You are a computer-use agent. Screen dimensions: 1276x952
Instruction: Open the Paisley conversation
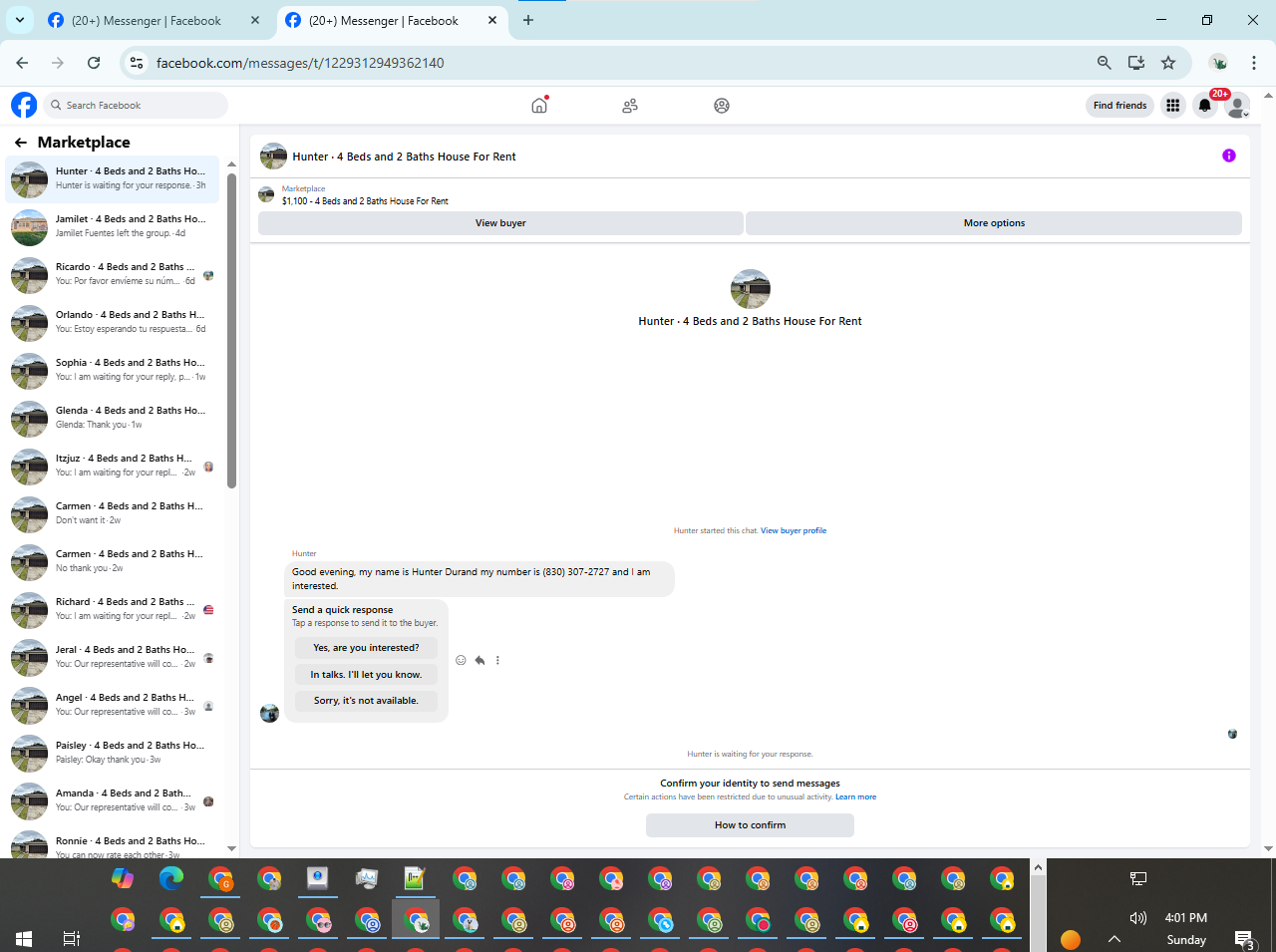[x=113, y=754]
